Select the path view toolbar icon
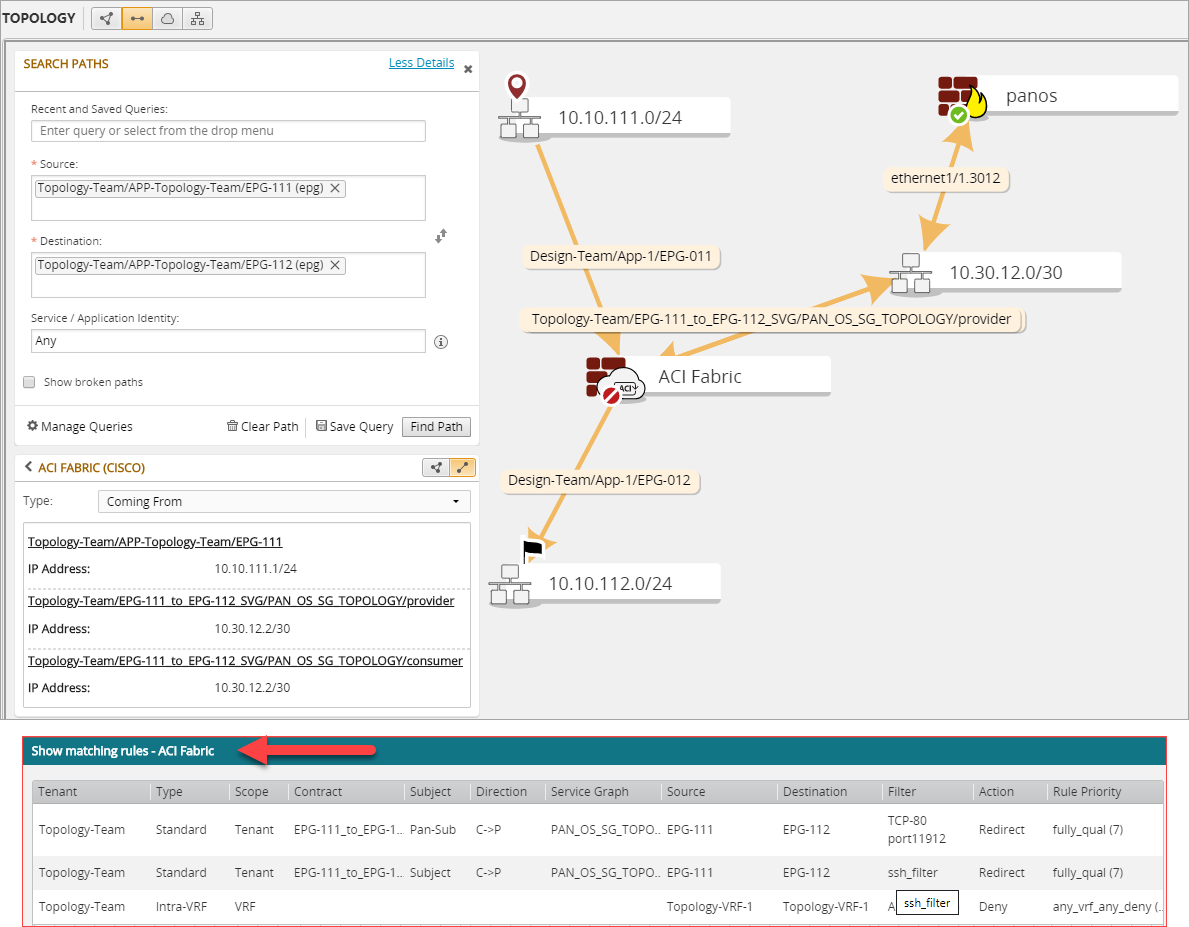 136,18
